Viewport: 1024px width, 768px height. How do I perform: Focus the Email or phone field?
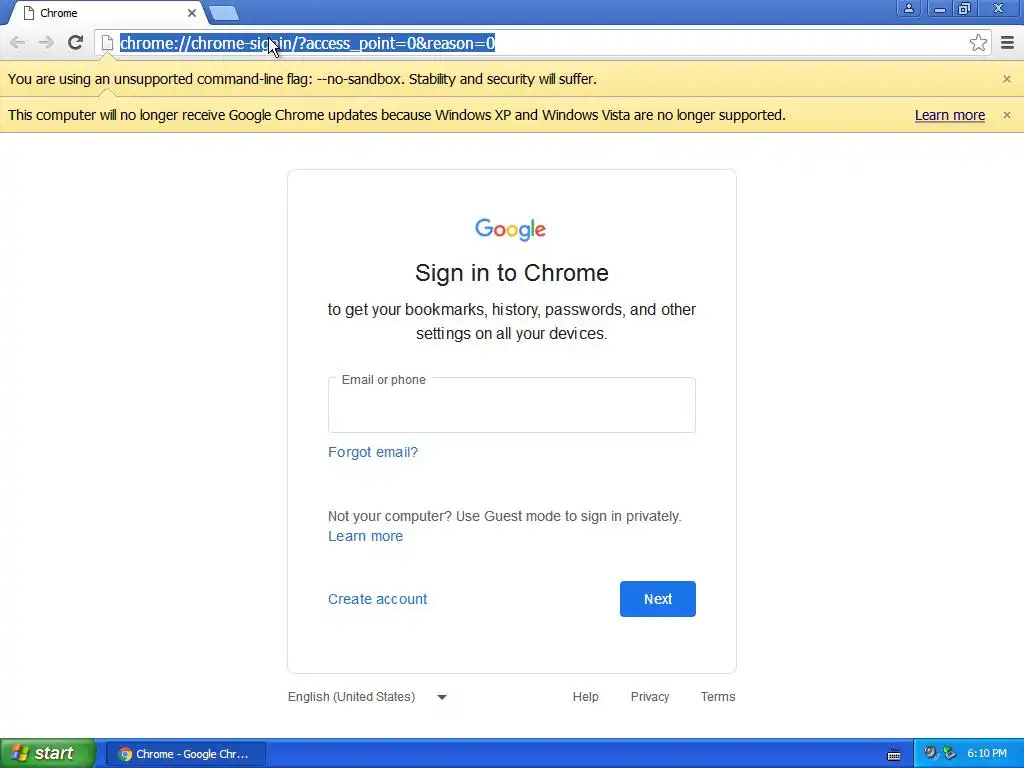click(x=511, y=405)
